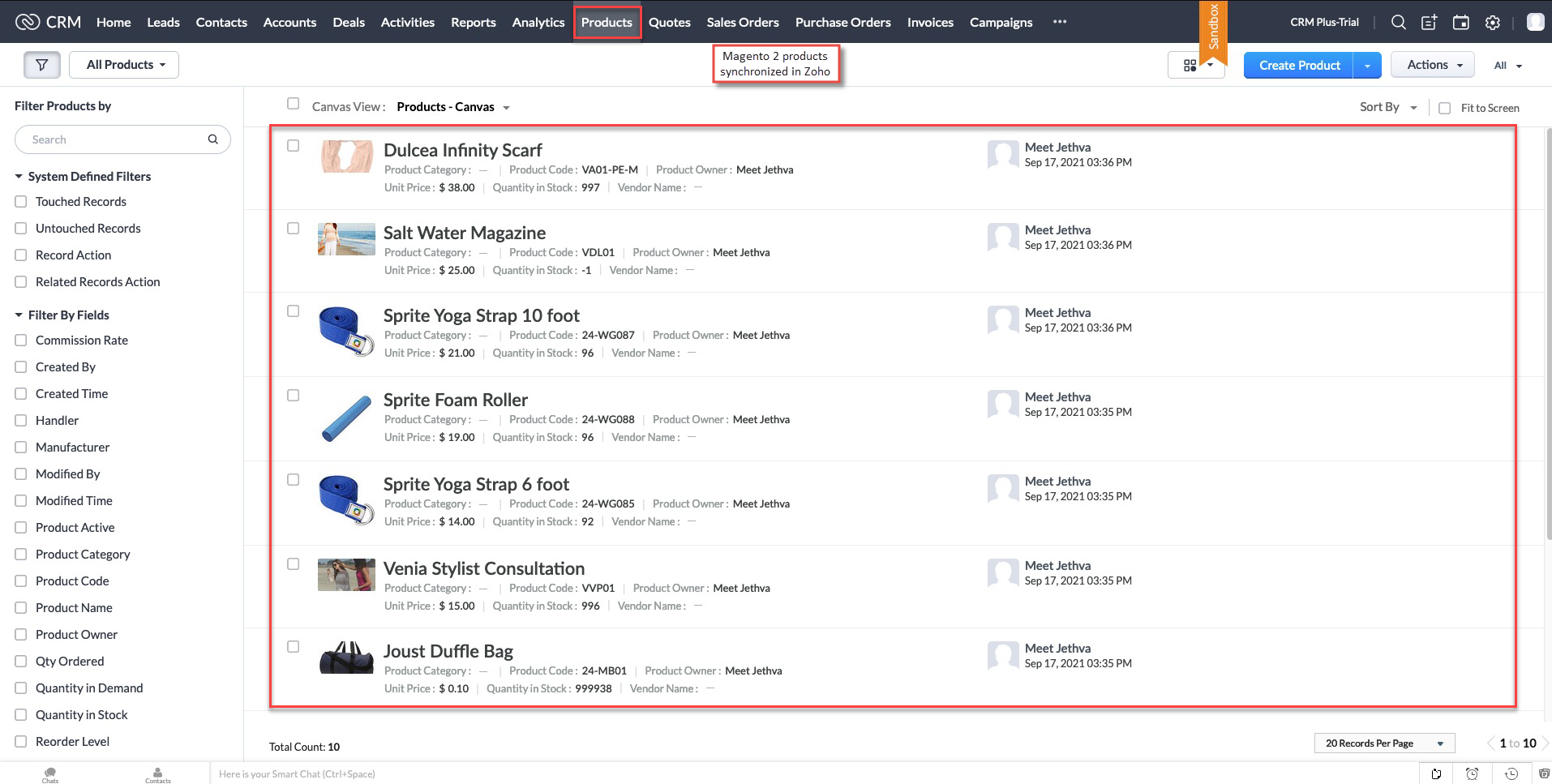This screenshot has width=1552, height=784.
Task: Open Products - Canvas view dropdown
Action: 453,107
